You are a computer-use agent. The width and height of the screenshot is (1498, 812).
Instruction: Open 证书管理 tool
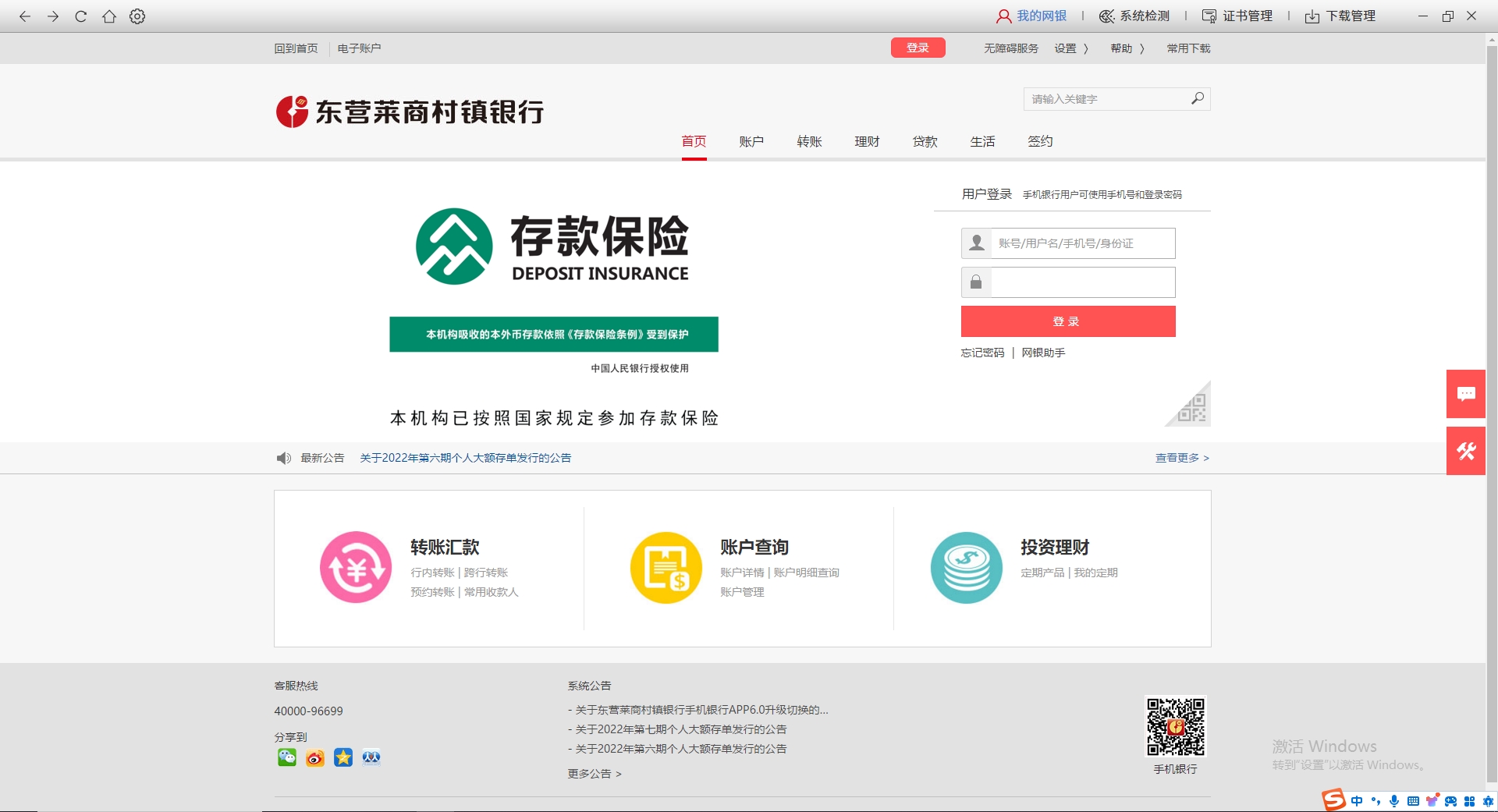1237,16
